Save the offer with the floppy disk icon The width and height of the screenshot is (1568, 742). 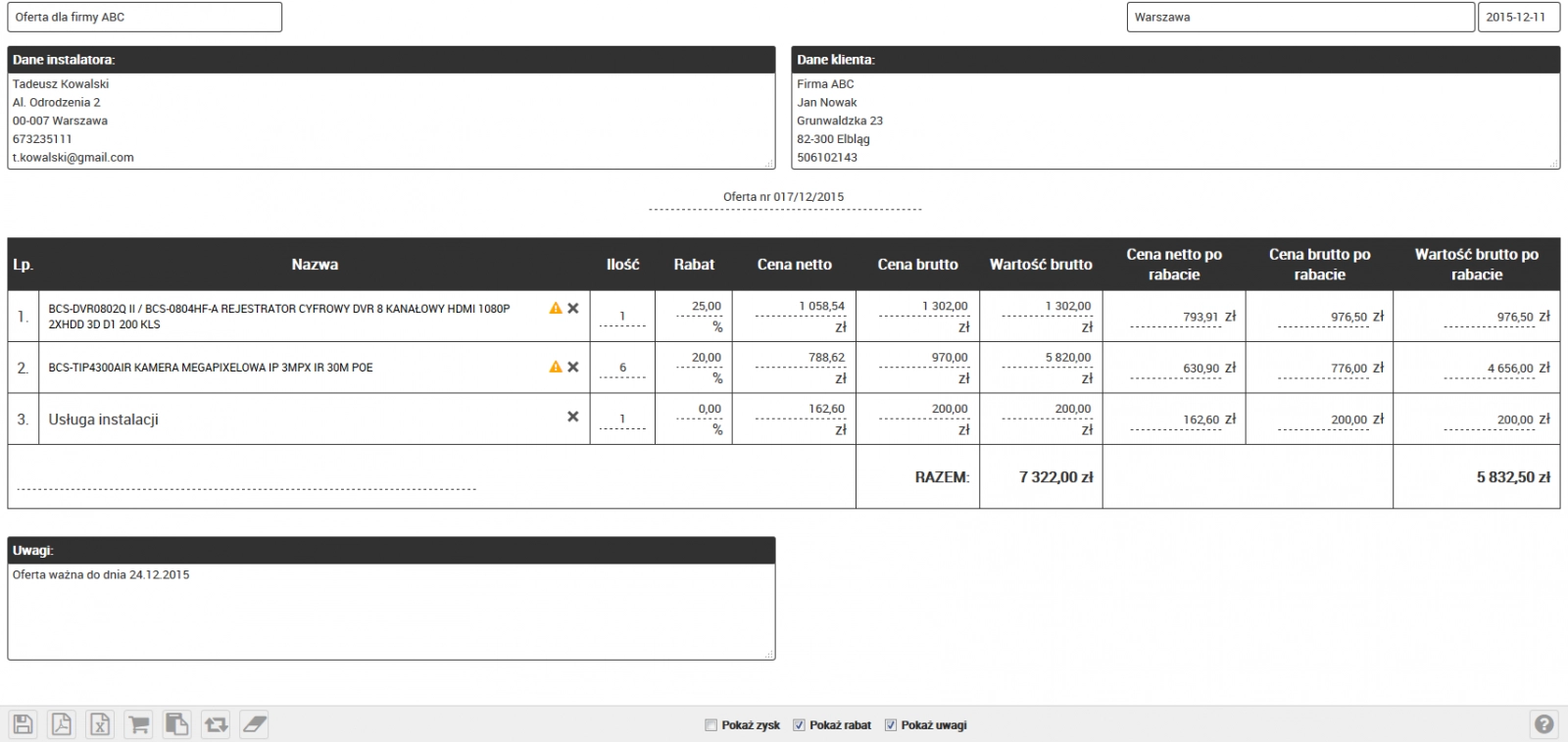point(24,724)
